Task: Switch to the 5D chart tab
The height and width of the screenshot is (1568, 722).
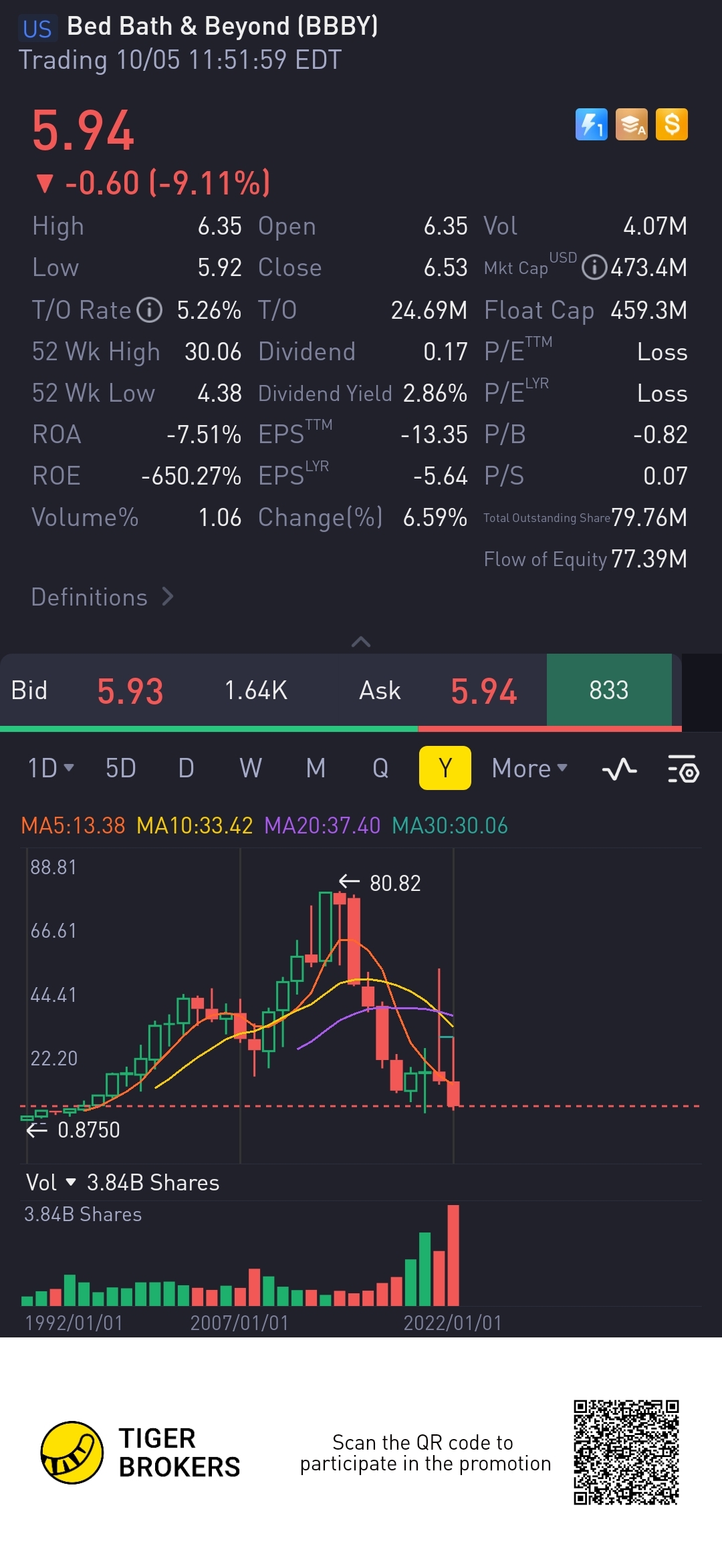Action: pos(120,768)
